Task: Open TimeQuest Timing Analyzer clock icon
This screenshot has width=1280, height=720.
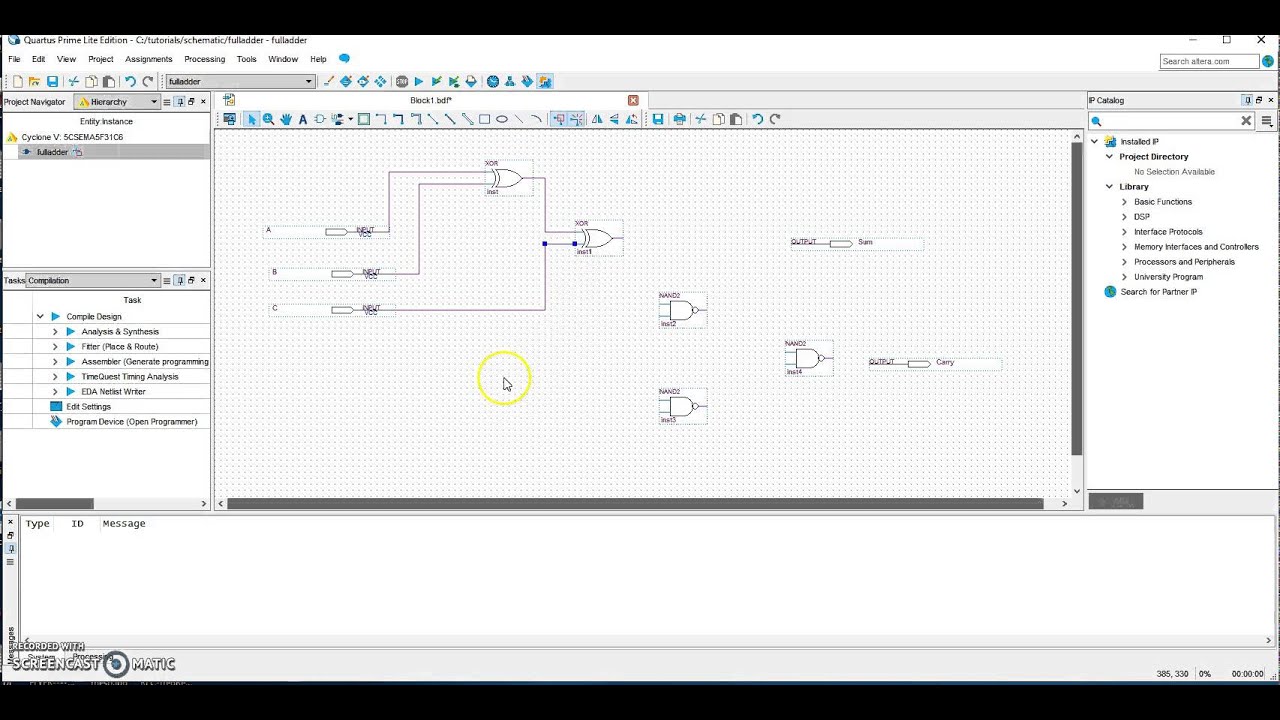Action: [x=493, y=81]
